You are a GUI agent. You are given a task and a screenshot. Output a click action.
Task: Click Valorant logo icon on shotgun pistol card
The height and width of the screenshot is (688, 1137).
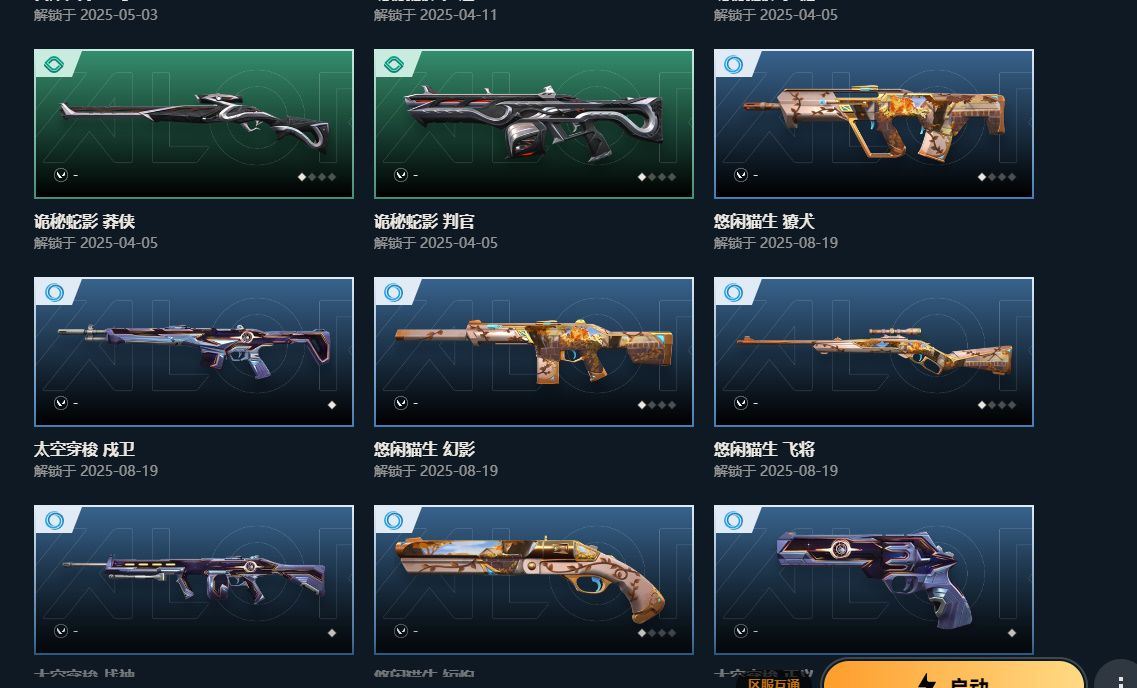coord(400,631)
